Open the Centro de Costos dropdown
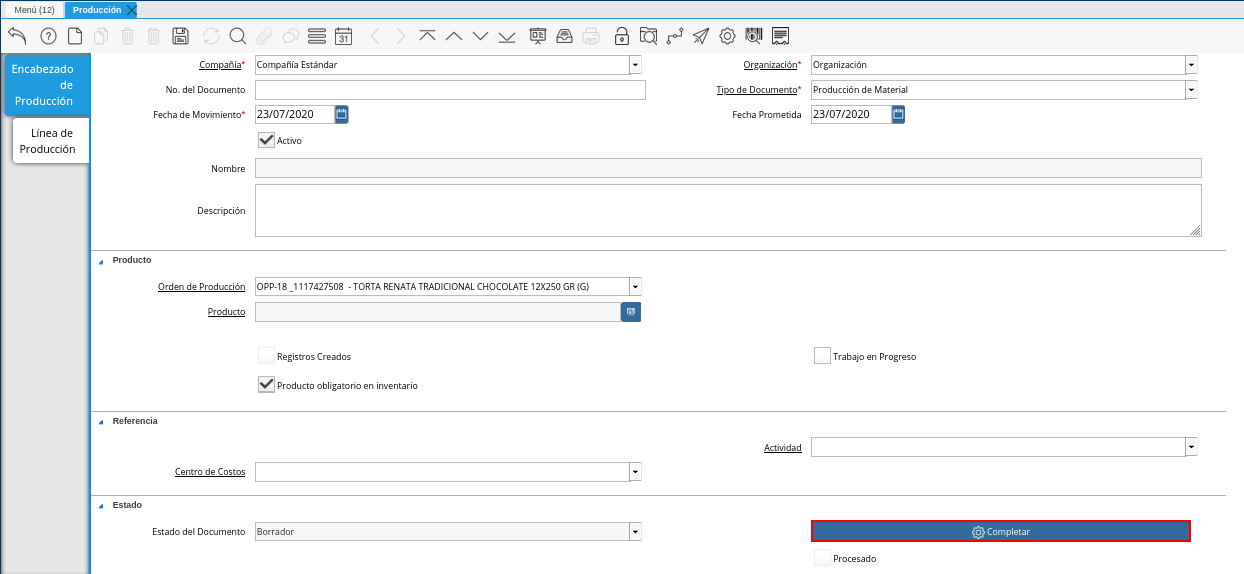The image size is (1244, 574). [635, 472]
